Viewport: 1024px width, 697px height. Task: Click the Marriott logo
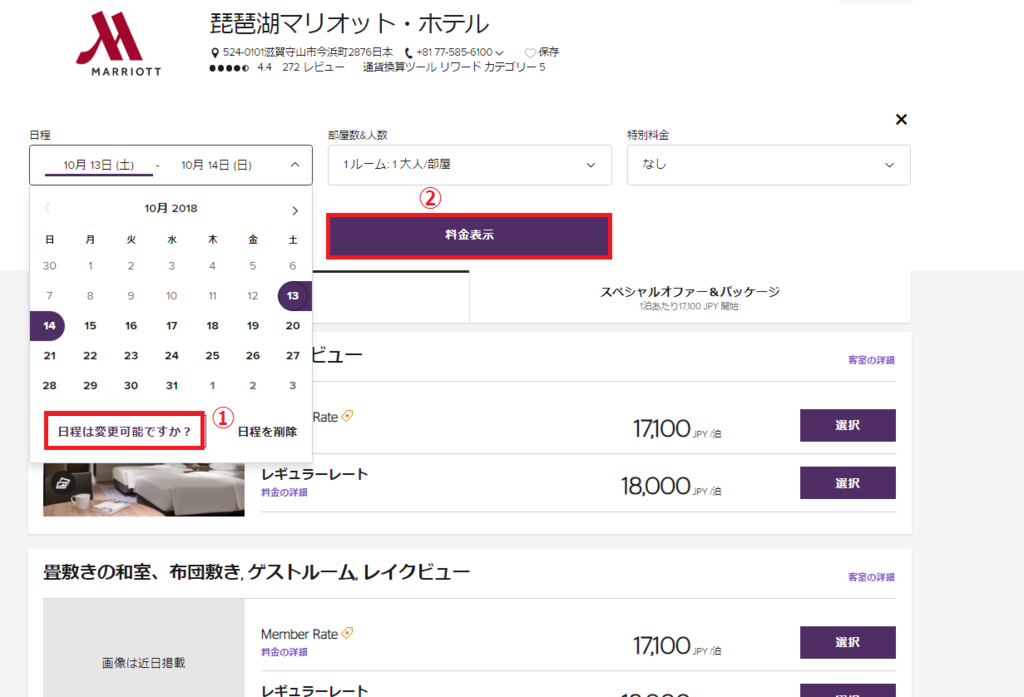(x=119, y=44)
